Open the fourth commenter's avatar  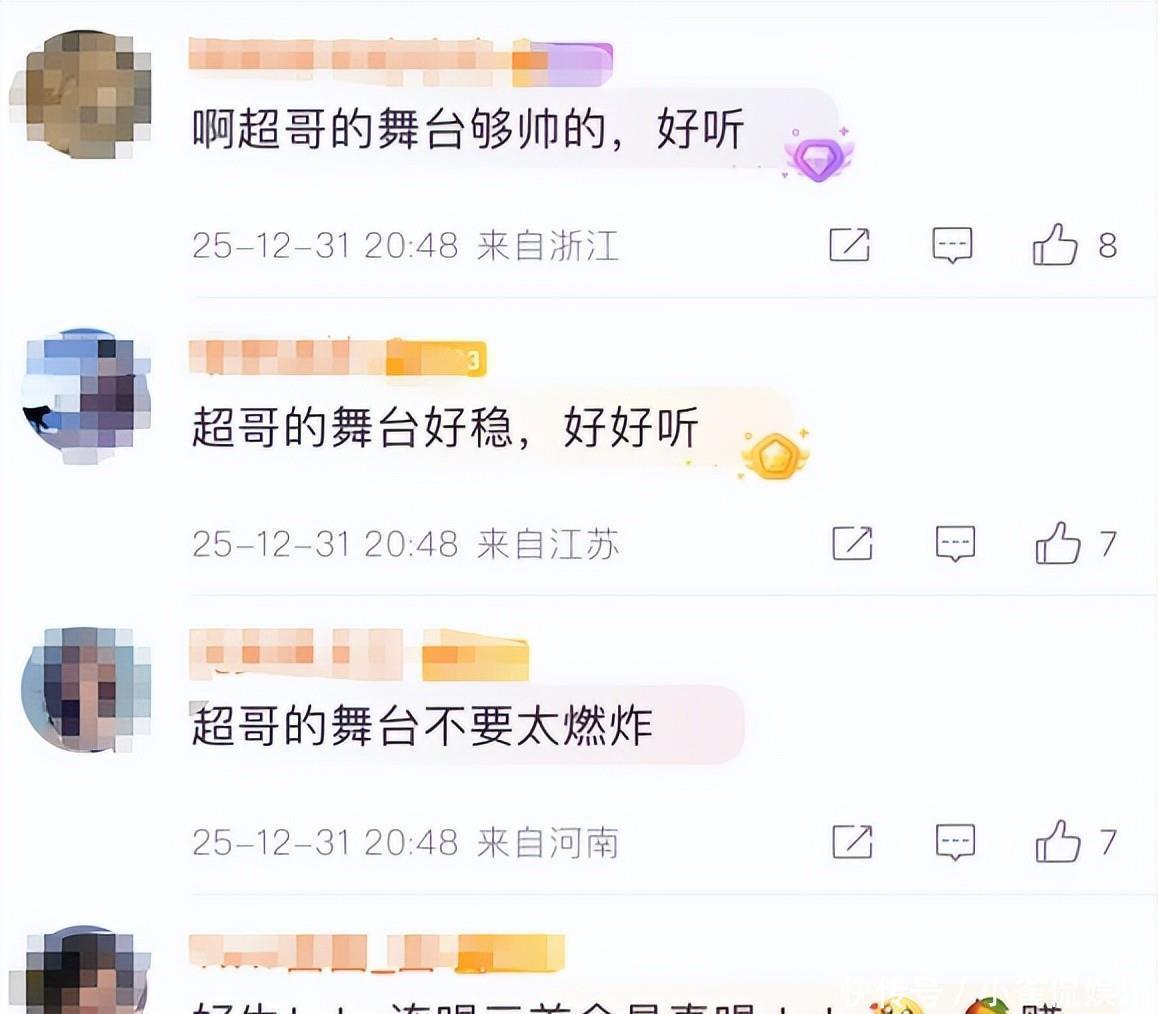coord(87,970)
